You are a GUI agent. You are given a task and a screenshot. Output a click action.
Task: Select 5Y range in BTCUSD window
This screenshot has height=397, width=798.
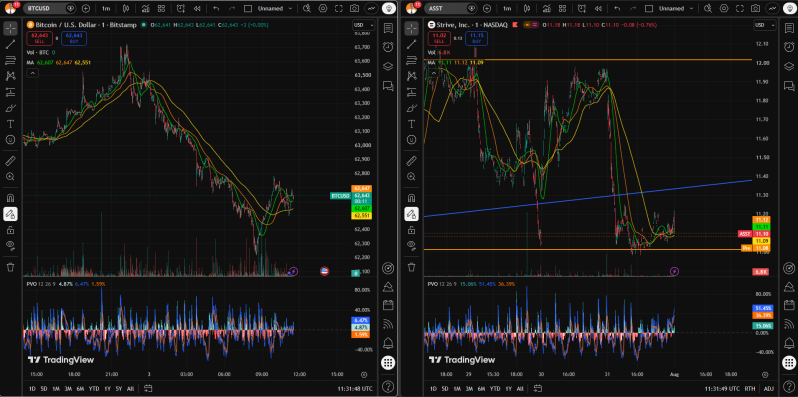[118, 389]
